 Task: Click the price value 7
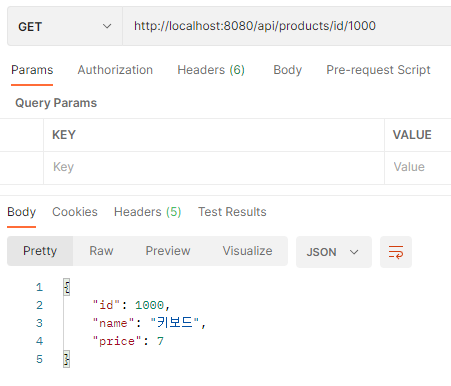pyautogui.click(x=160, y=341)
